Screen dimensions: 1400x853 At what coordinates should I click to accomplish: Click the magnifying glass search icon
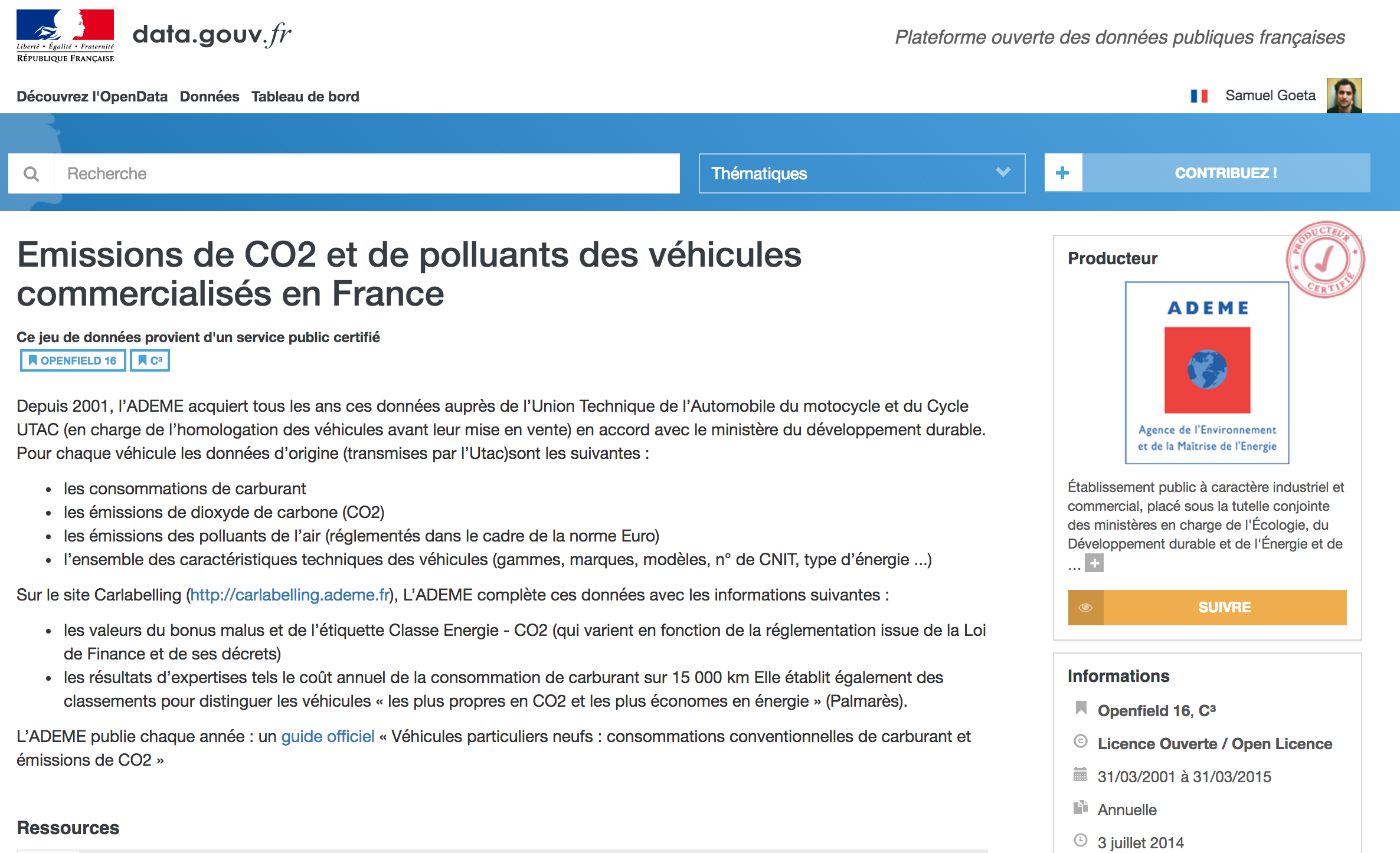[x=31, y=173]
